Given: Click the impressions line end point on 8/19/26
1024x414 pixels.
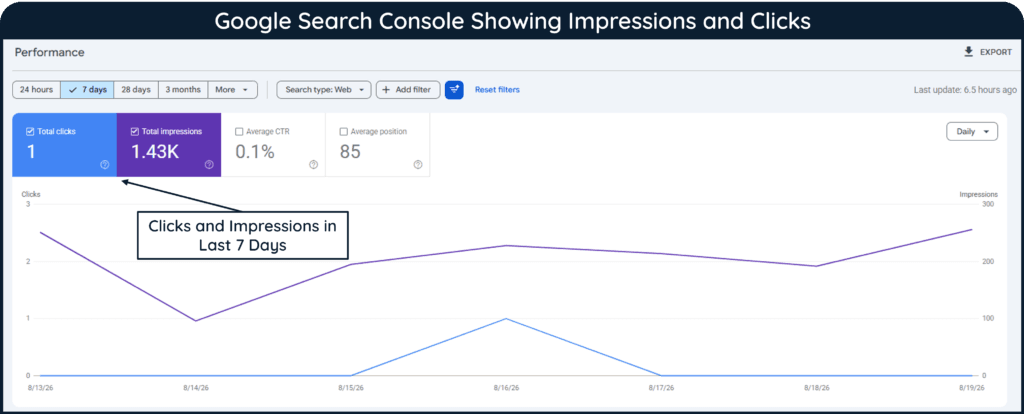Looking at the screenshot, I should tap(972, 229).
